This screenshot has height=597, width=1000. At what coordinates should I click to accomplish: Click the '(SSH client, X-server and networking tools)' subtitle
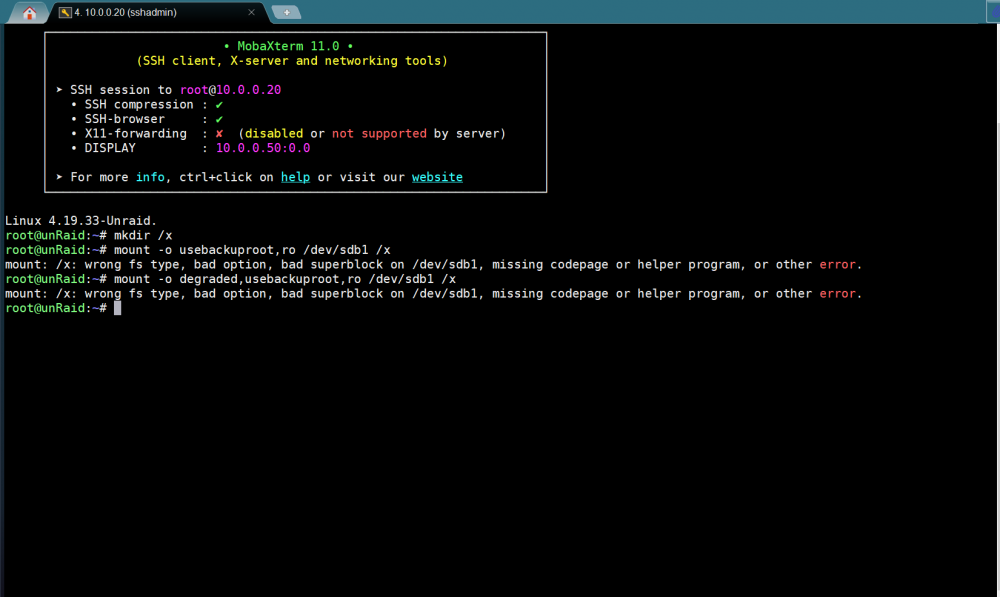292,61
